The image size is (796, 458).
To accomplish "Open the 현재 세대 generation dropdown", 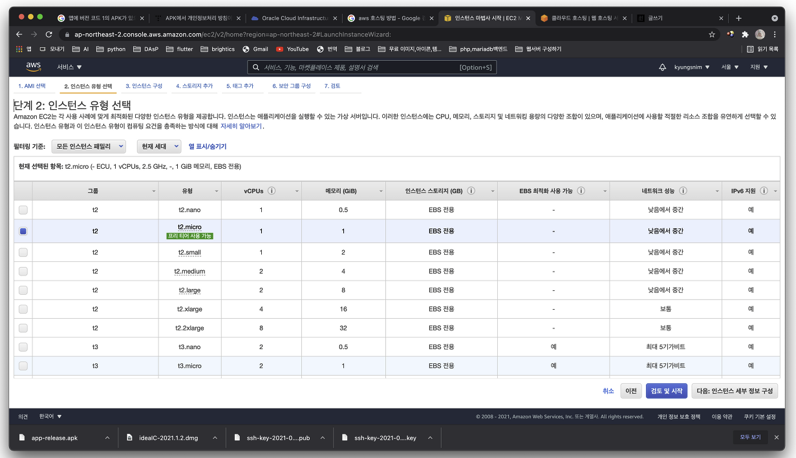I will click(159, 146).
